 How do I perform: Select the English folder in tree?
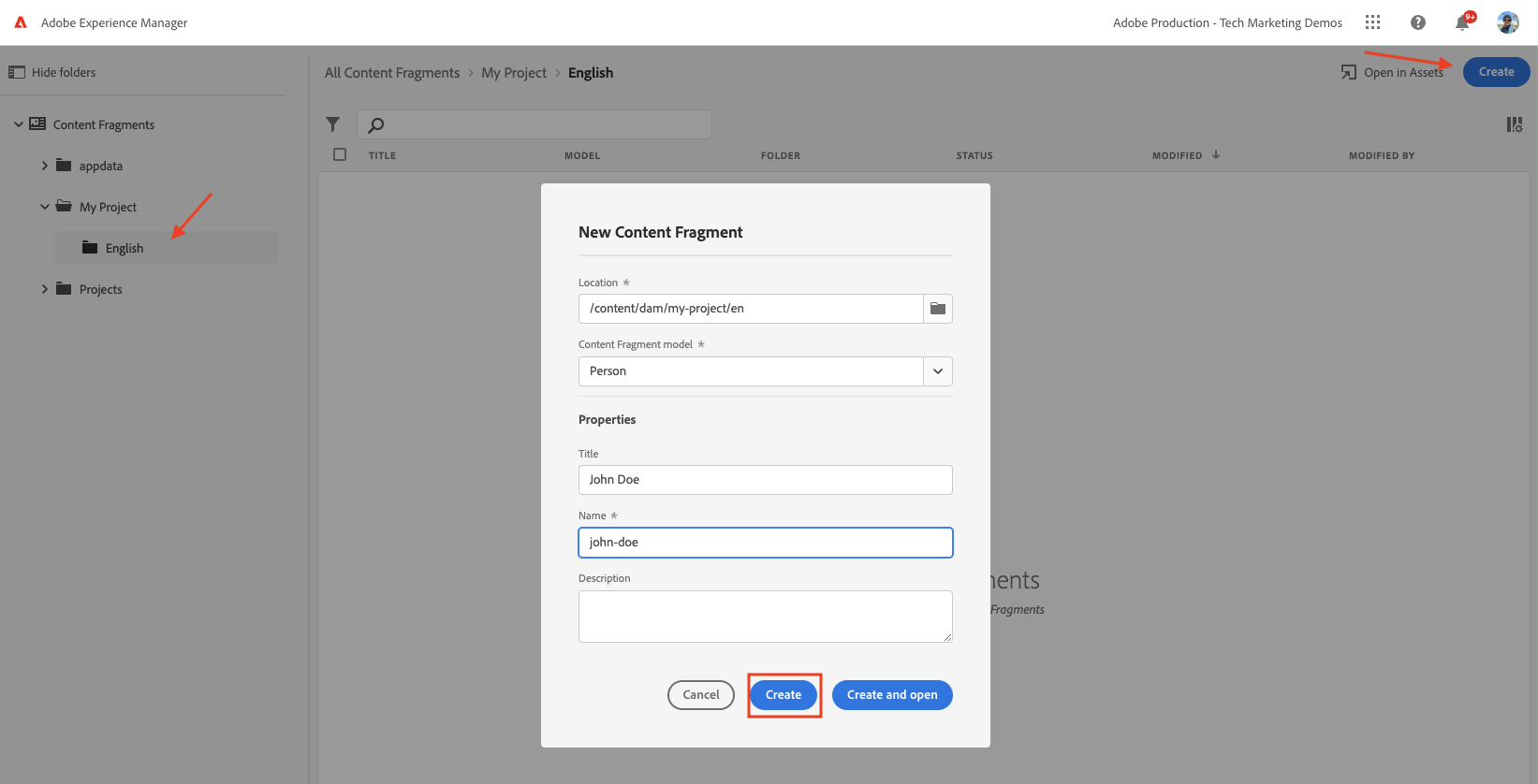[x=125, y=248]
